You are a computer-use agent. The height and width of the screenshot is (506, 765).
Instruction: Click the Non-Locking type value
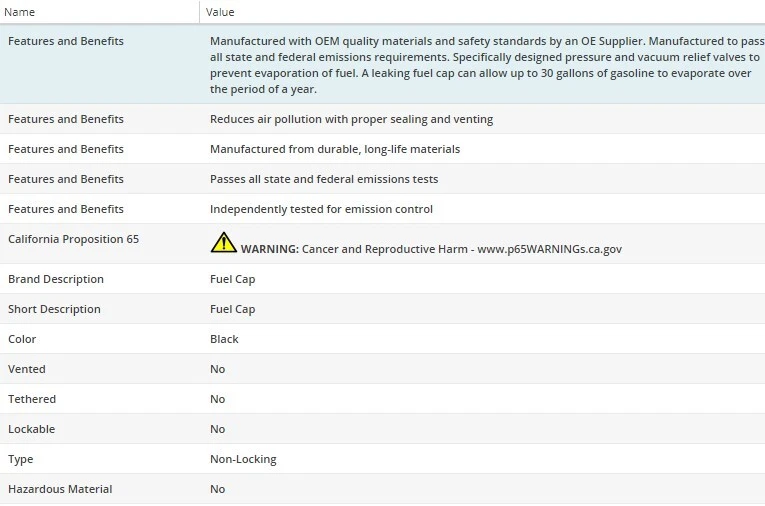243,459
